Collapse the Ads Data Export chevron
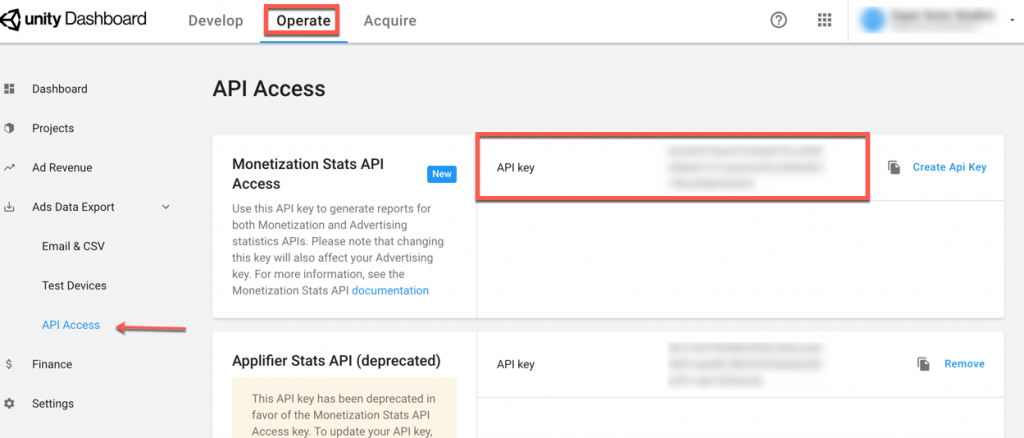The image size is (1024, 438). (x=166, y=207)
